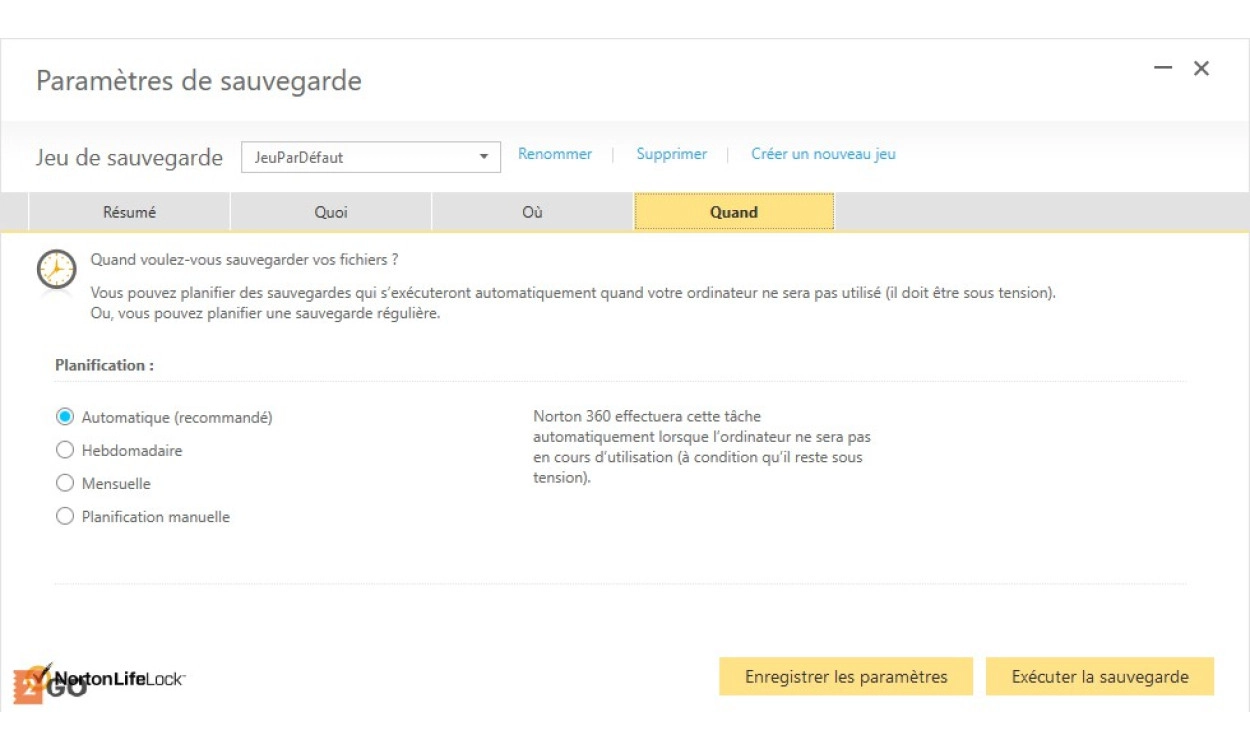Go to the Où tab
The height and width of the screenshot is (750, 1250).
pos(532,212)
